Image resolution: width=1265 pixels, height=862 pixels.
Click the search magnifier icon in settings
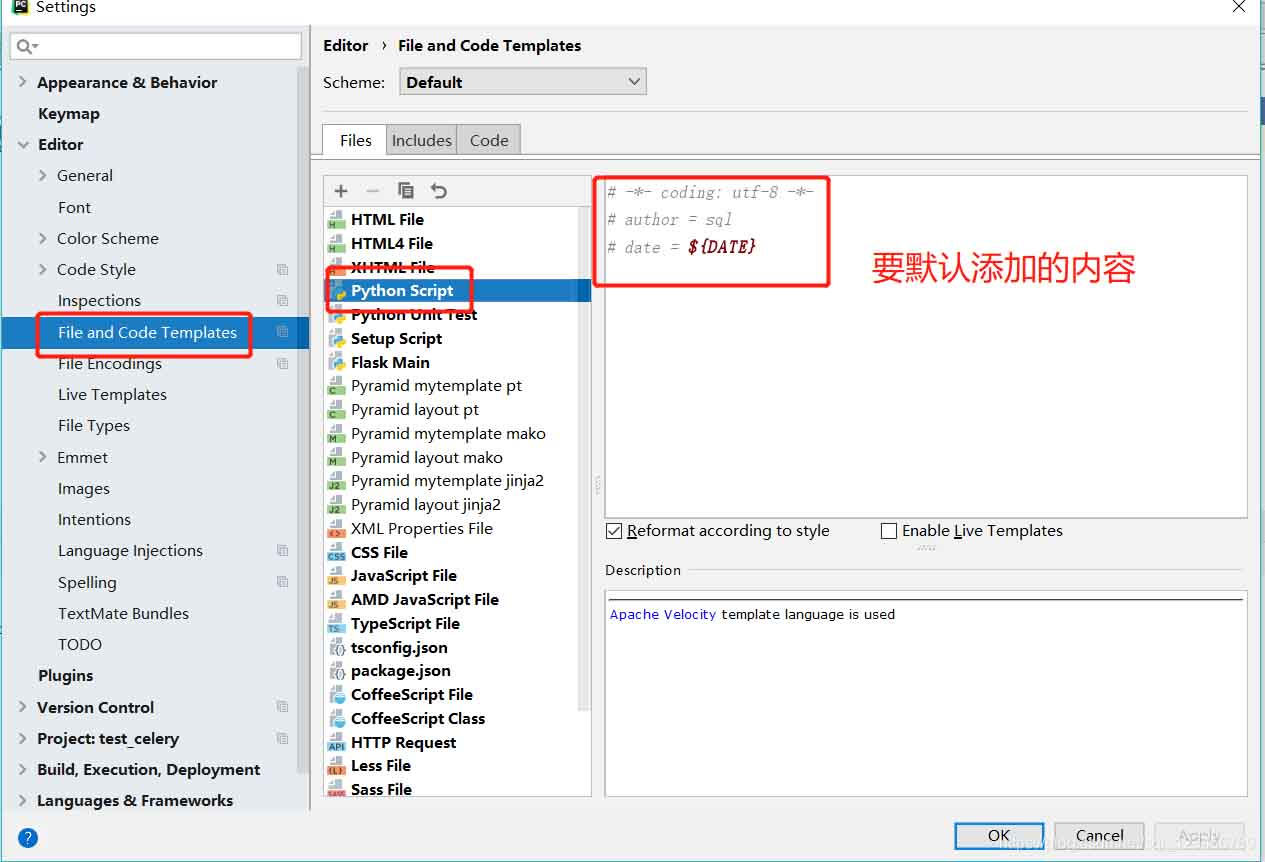point(25,46)
